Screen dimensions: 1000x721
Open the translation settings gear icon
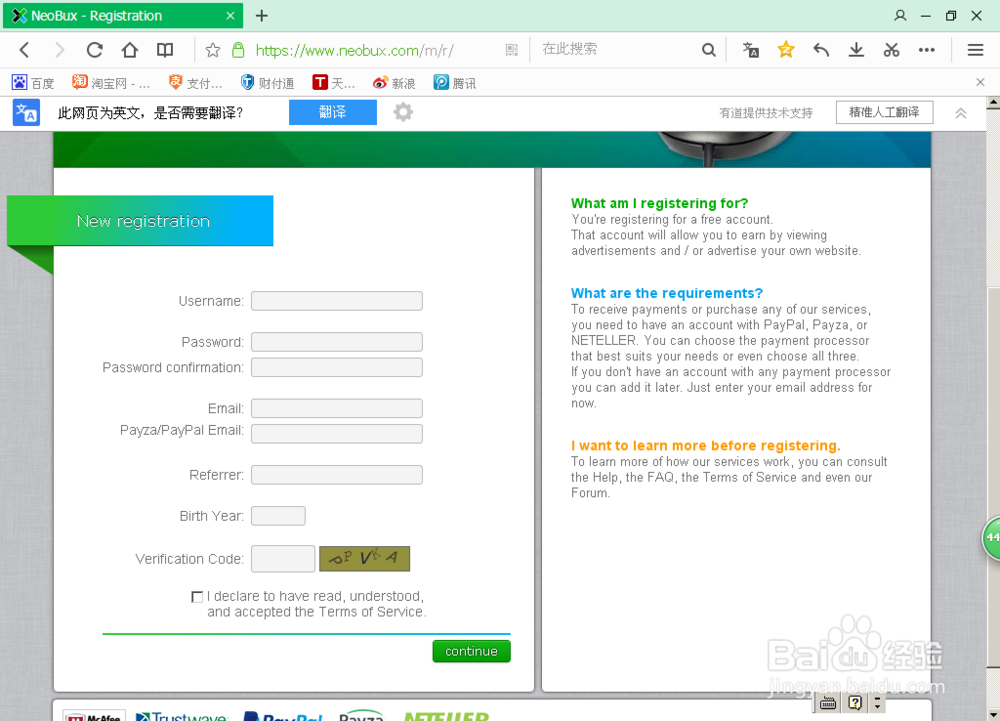(x=403, y=112)
